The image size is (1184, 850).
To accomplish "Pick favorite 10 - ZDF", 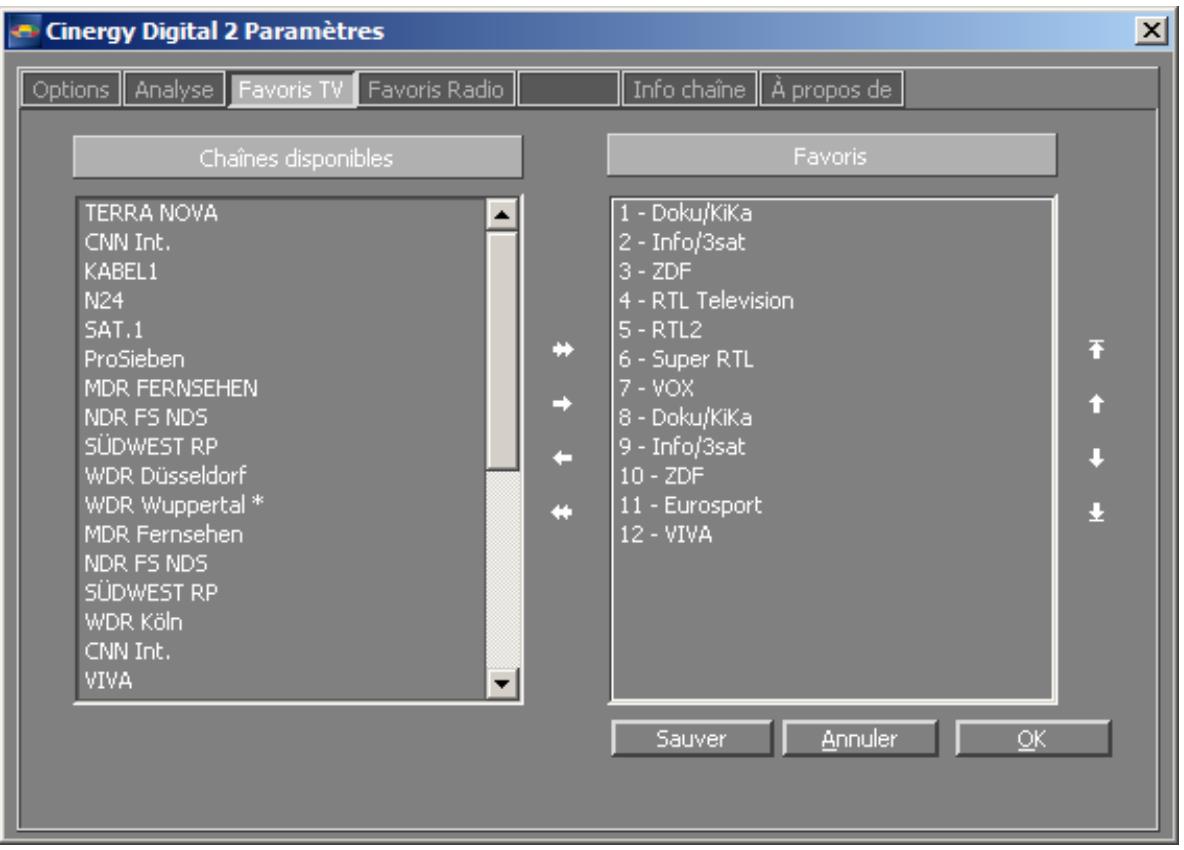I will pyautogui.click(x=832, y=476).
